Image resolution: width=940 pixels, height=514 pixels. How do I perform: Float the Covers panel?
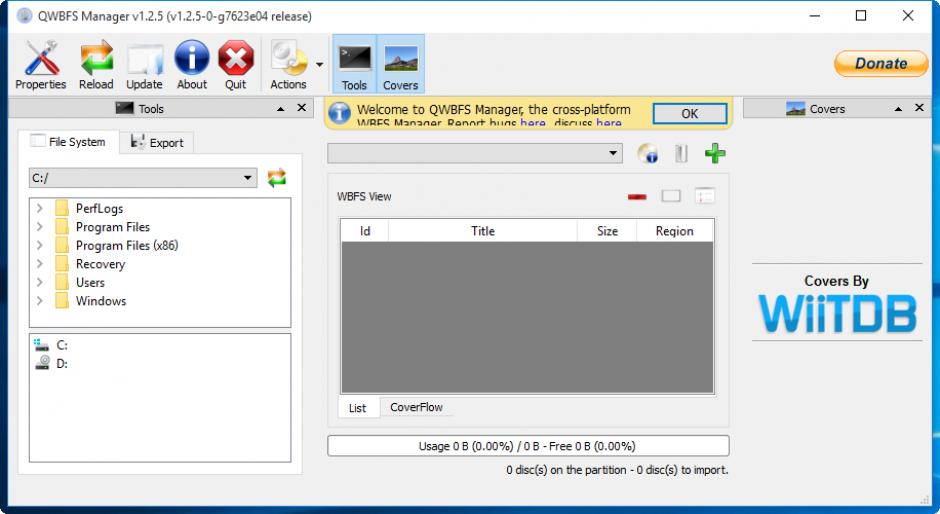(898, 109)
